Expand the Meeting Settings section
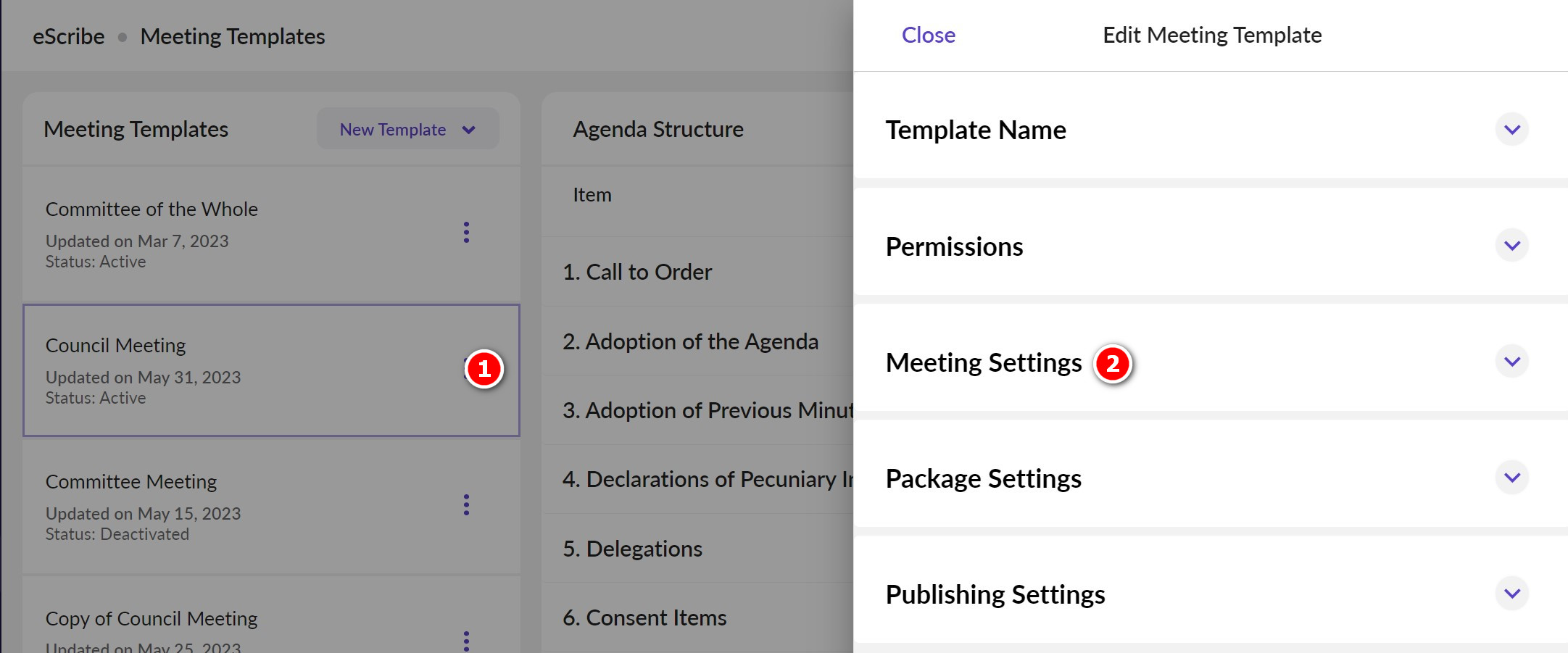 pyautogui.click(x=1511, y=361)
